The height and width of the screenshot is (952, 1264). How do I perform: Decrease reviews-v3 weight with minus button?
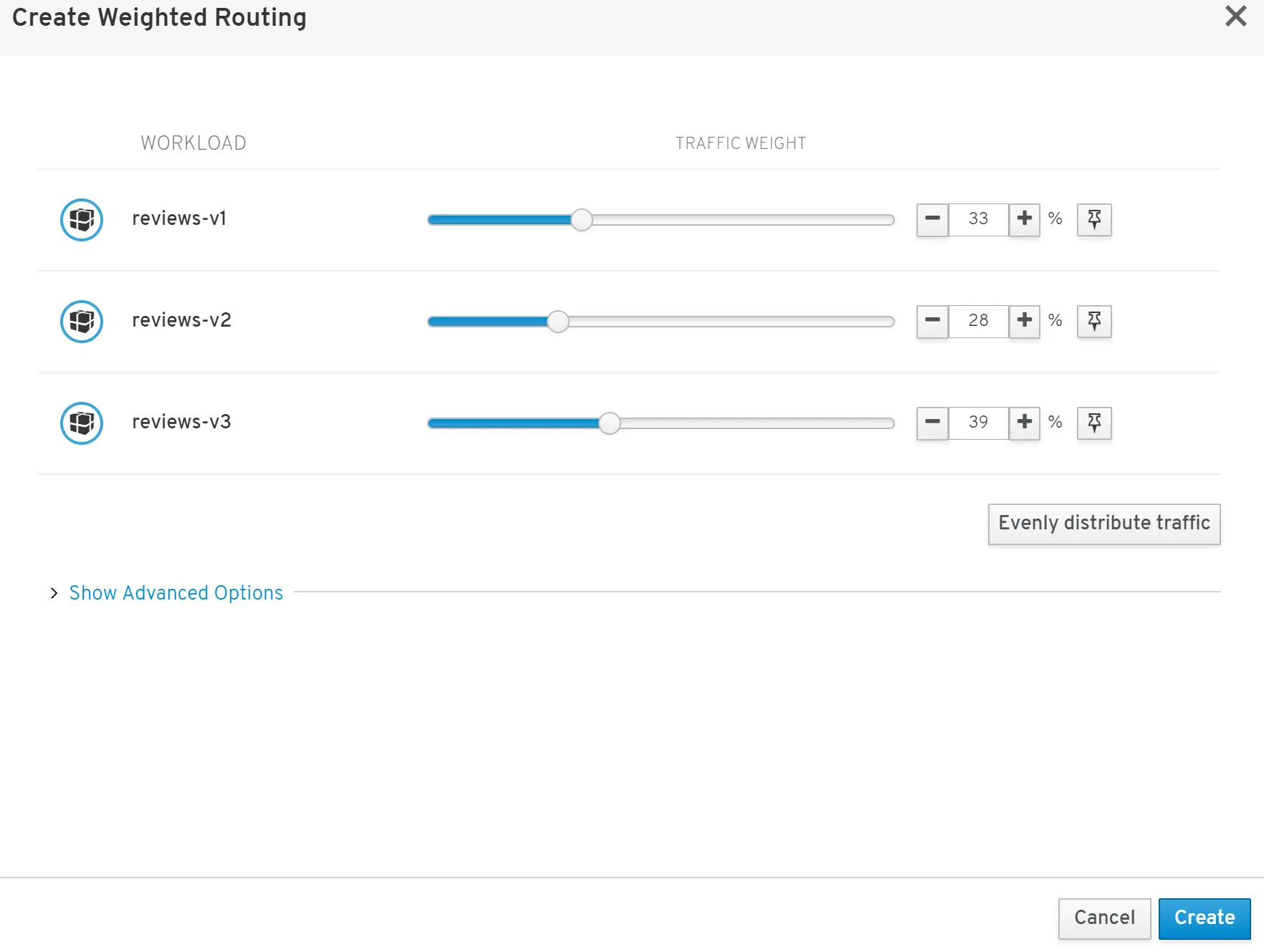click(x=932, y=423)
